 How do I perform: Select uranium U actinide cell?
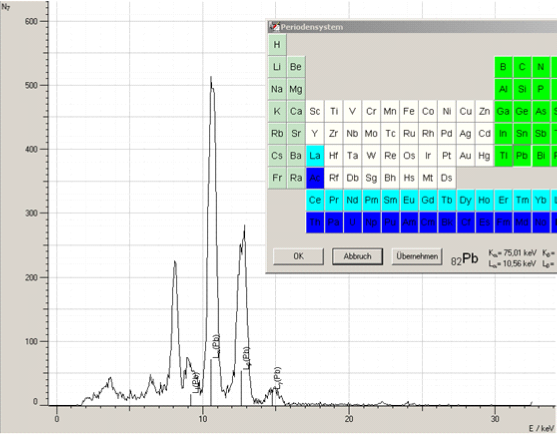point(352,222)
